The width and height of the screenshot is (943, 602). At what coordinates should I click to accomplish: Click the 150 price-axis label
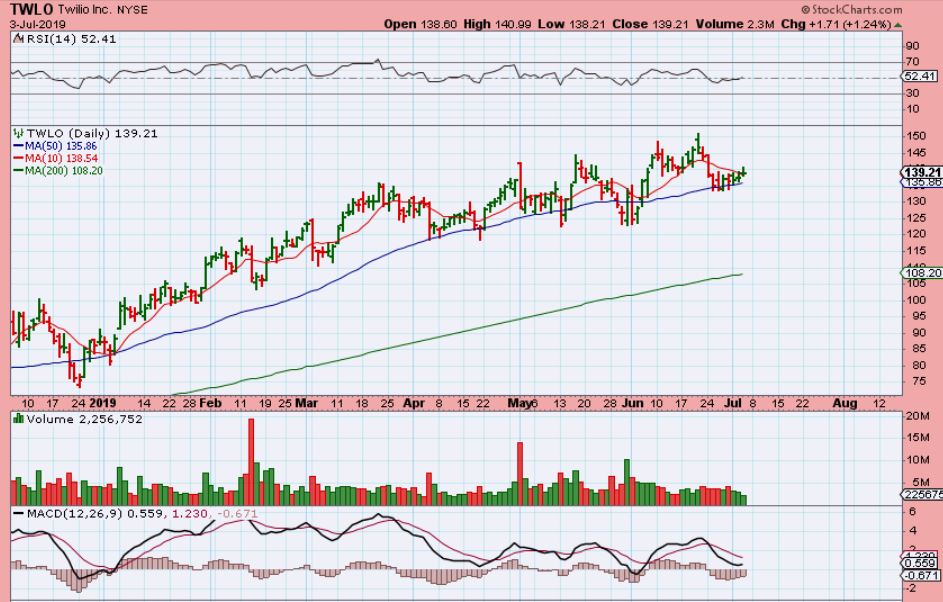pyautogui.click(x=917, y=137)
